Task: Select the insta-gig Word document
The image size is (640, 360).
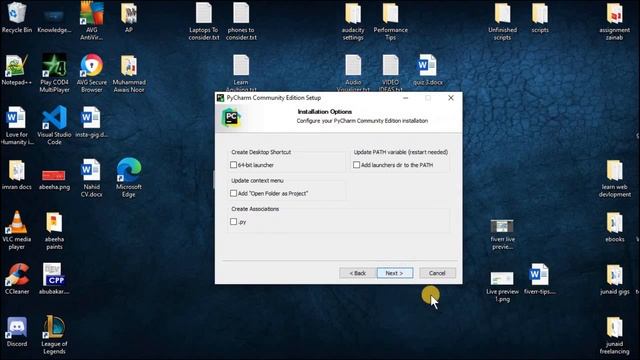Action: coord(91,122)
